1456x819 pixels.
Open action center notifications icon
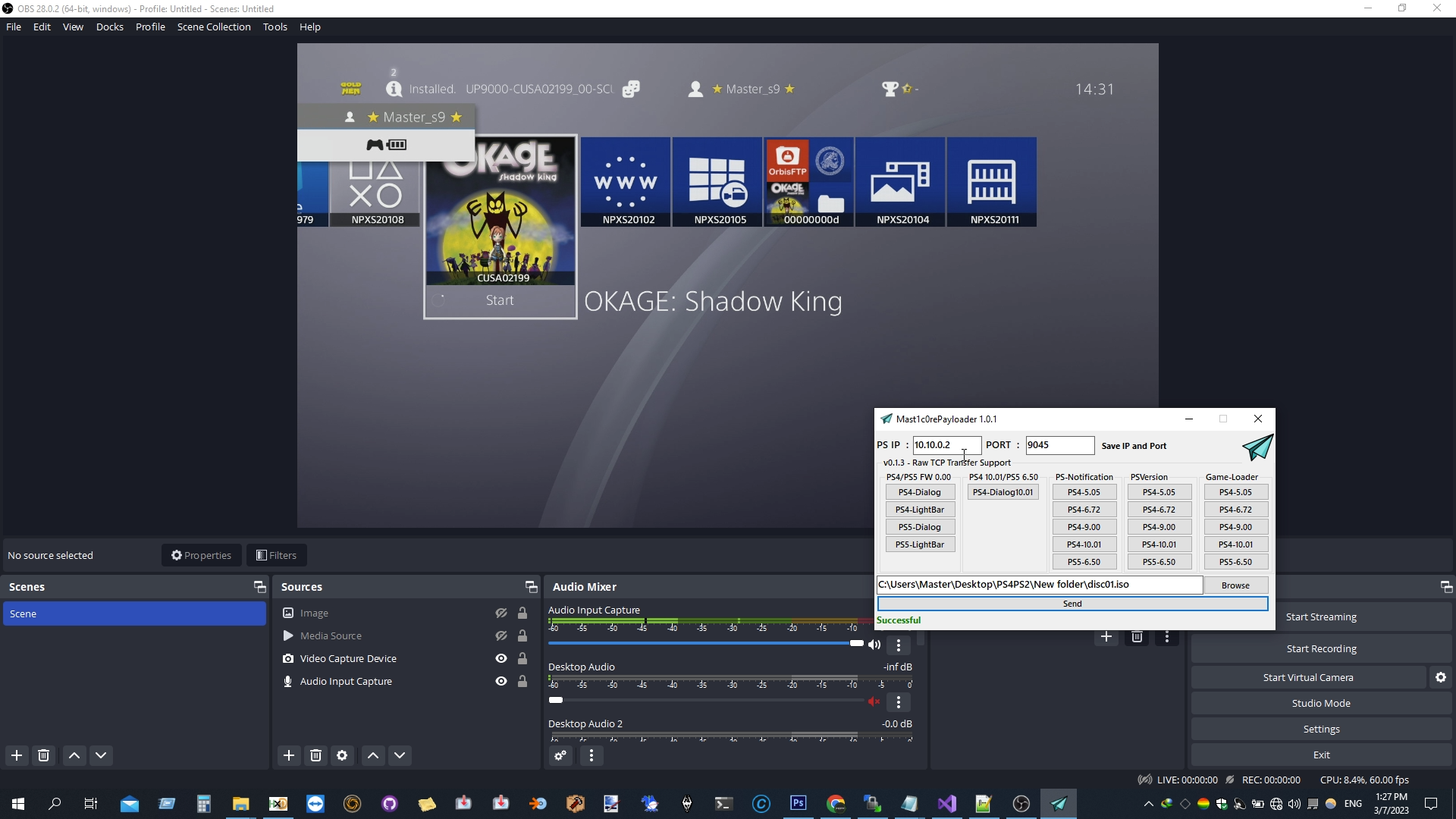point(1431,804)
